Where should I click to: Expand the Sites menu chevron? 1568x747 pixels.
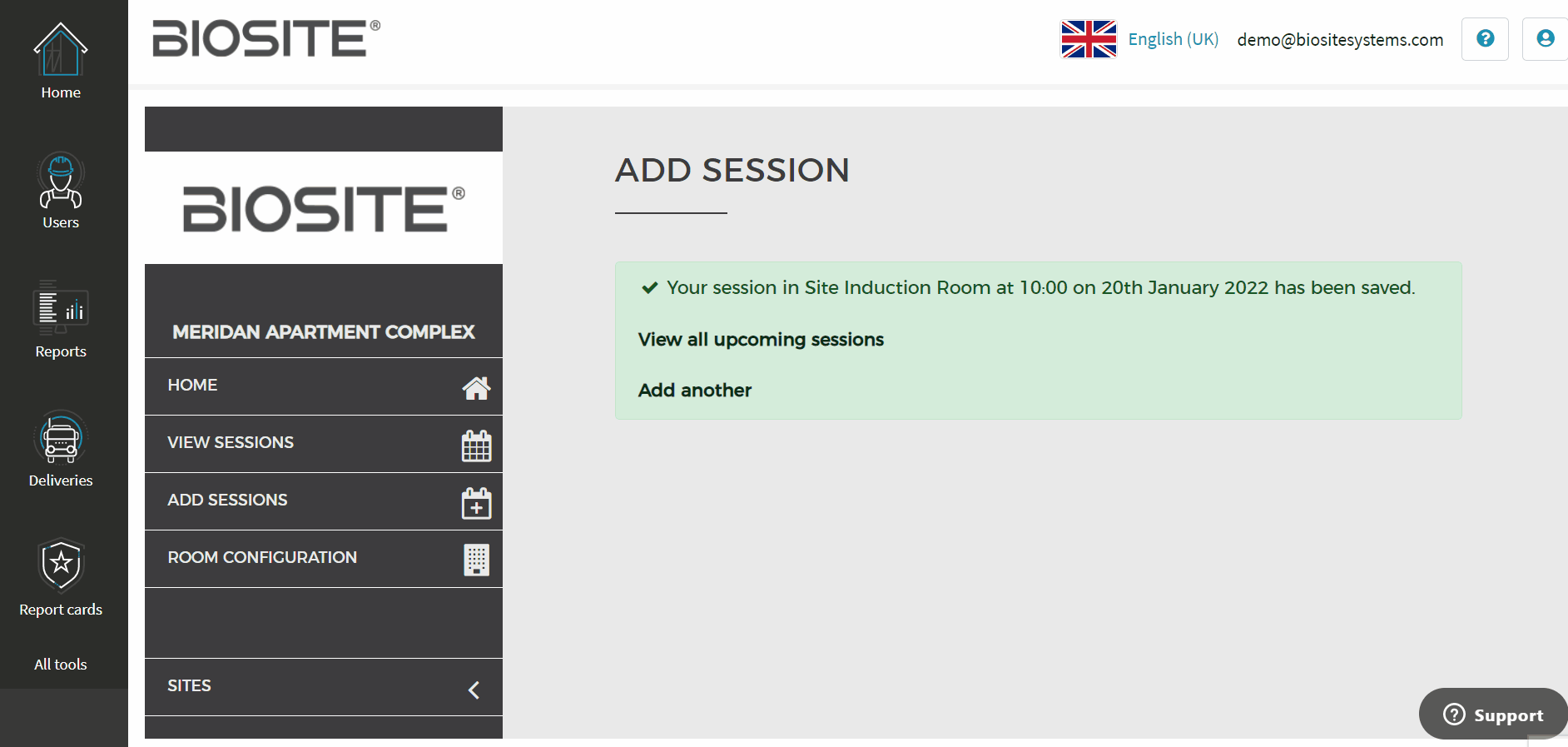474,690
